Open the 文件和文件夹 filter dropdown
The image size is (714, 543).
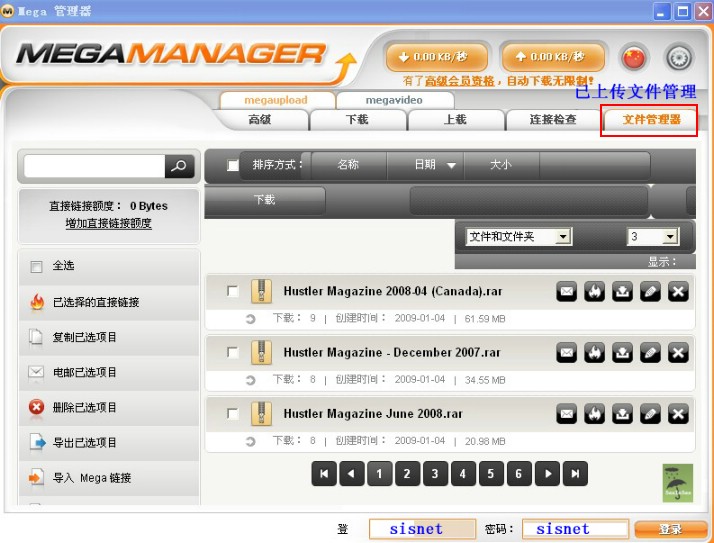point(519,236)
